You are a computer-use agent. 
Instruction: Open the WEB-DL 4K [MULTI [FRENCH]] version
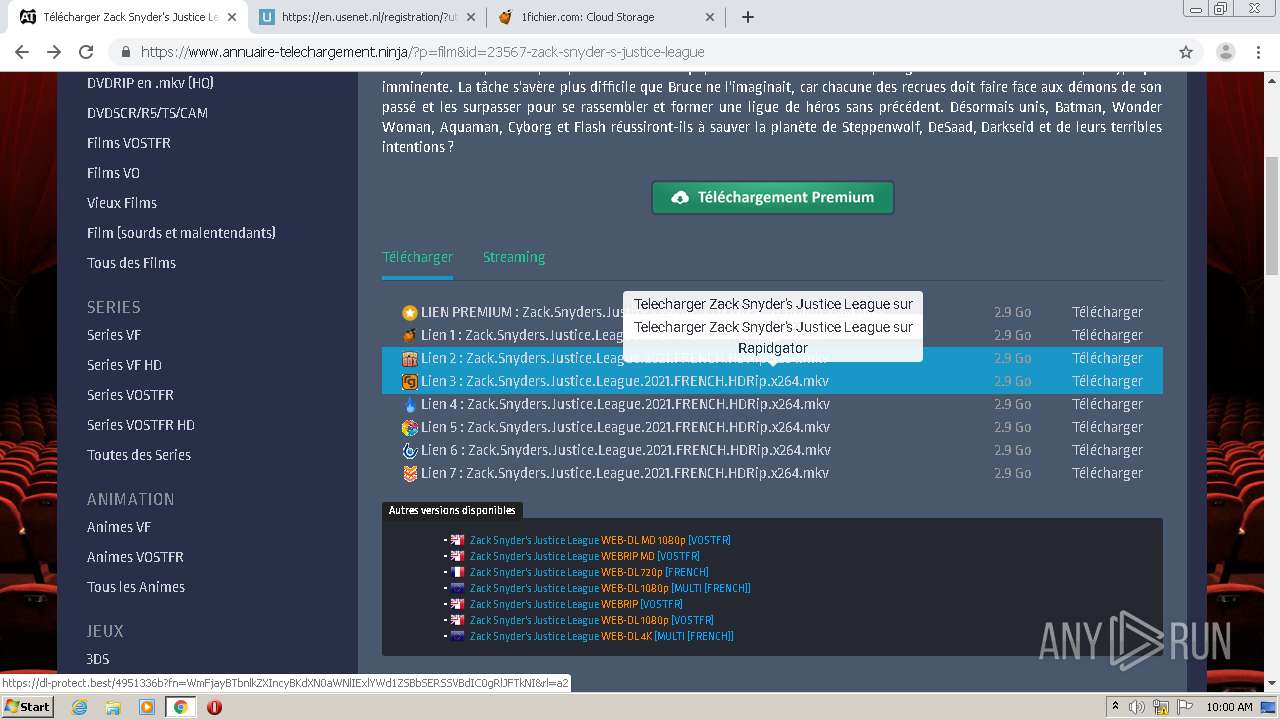602,636
